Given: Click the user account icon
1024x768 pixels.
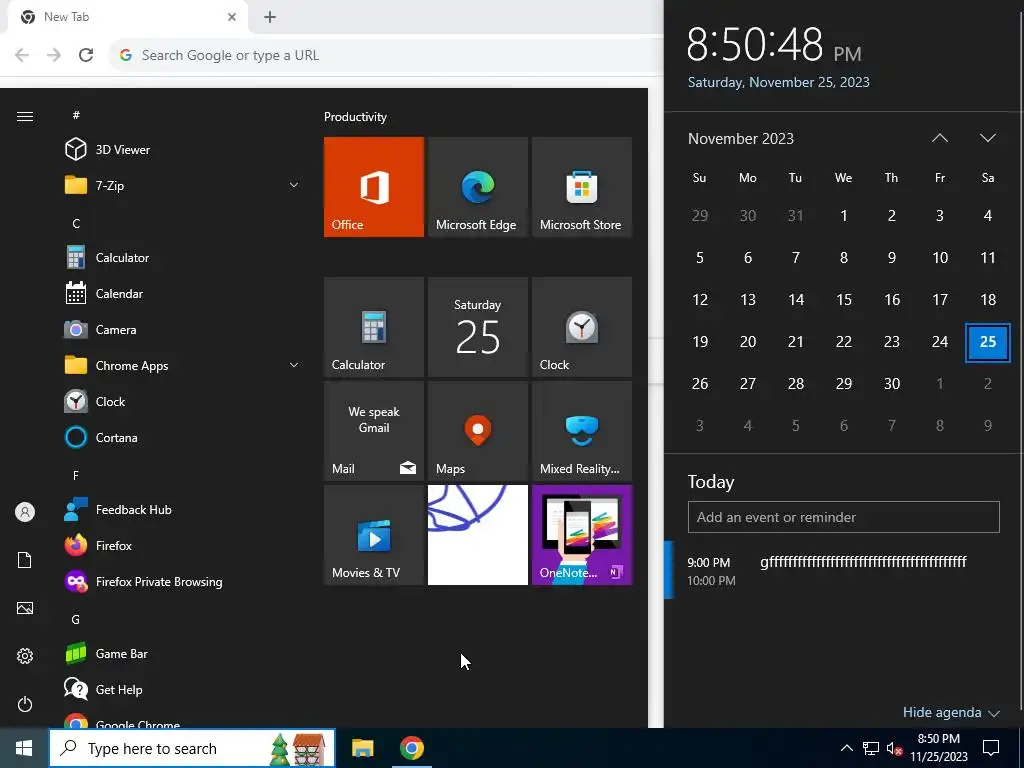Looking at the screenshot, I should [x=25, y=512].
